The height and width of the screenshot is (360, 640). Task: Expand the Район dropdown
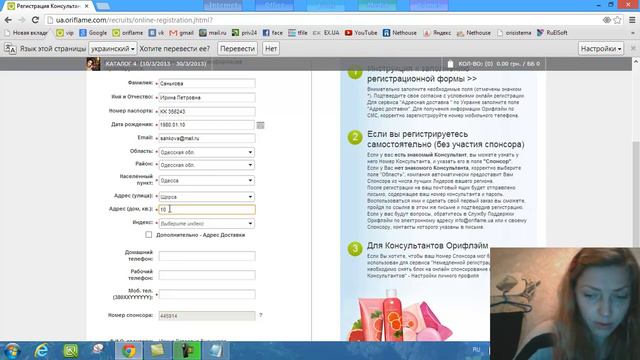[206, 165]
